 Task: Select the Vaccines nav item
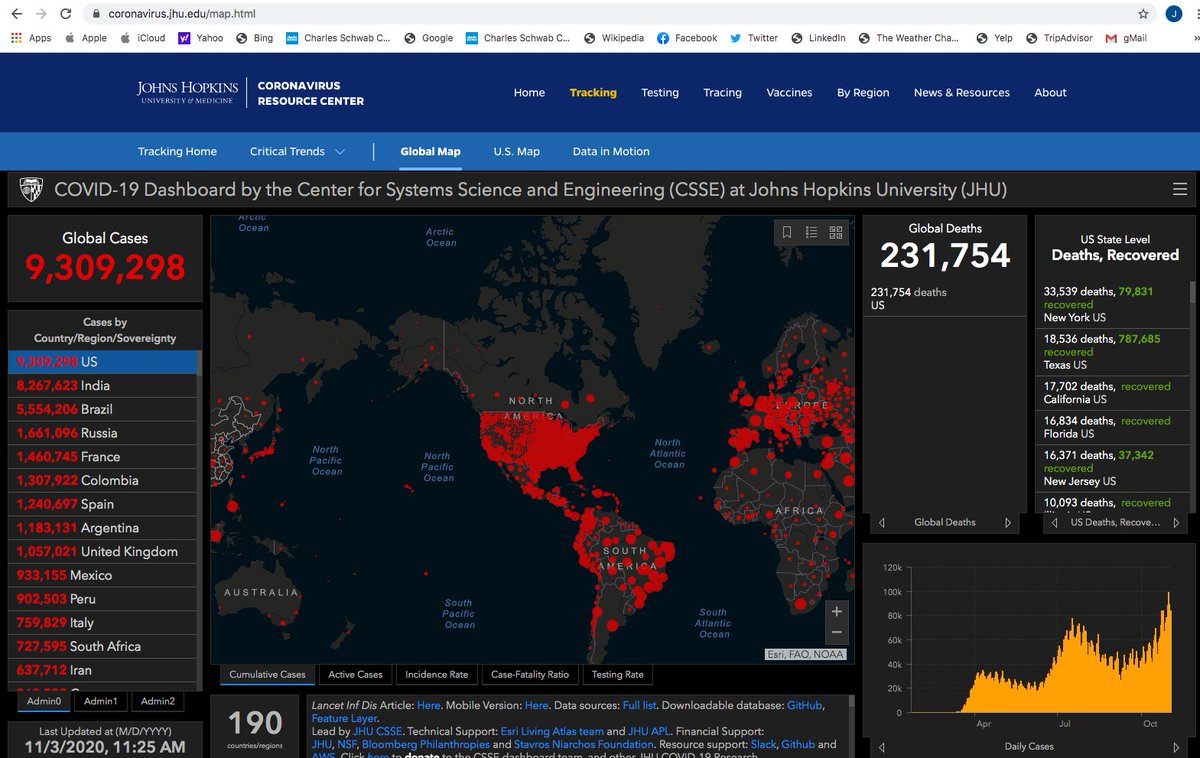click(789, 92)
